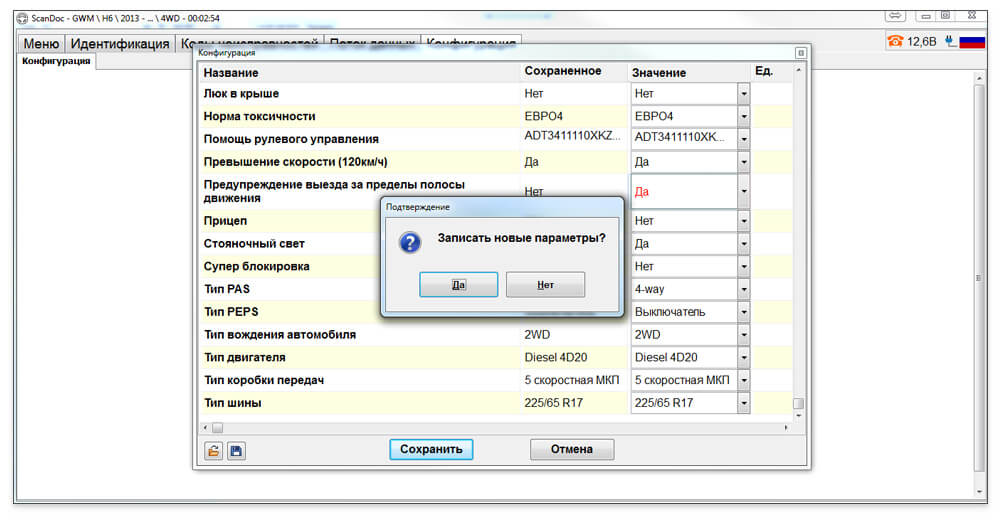Select the Тип двигателя row name

[x=244, y=357]
